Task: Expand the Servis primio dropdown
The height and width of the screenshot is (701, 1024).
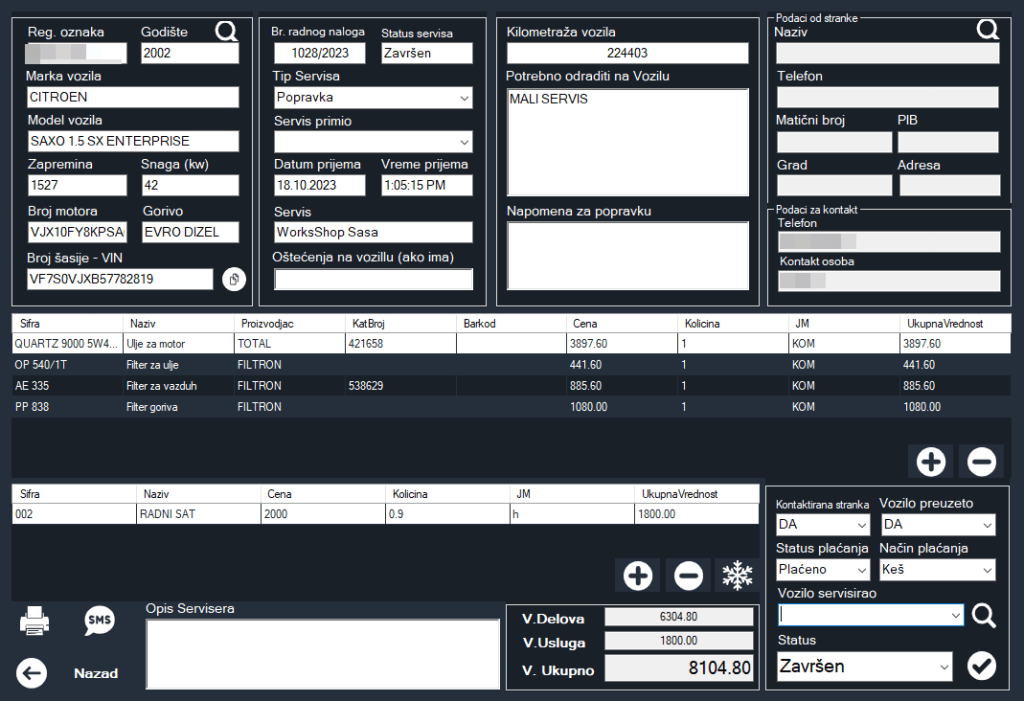Action: coord(373,142)
